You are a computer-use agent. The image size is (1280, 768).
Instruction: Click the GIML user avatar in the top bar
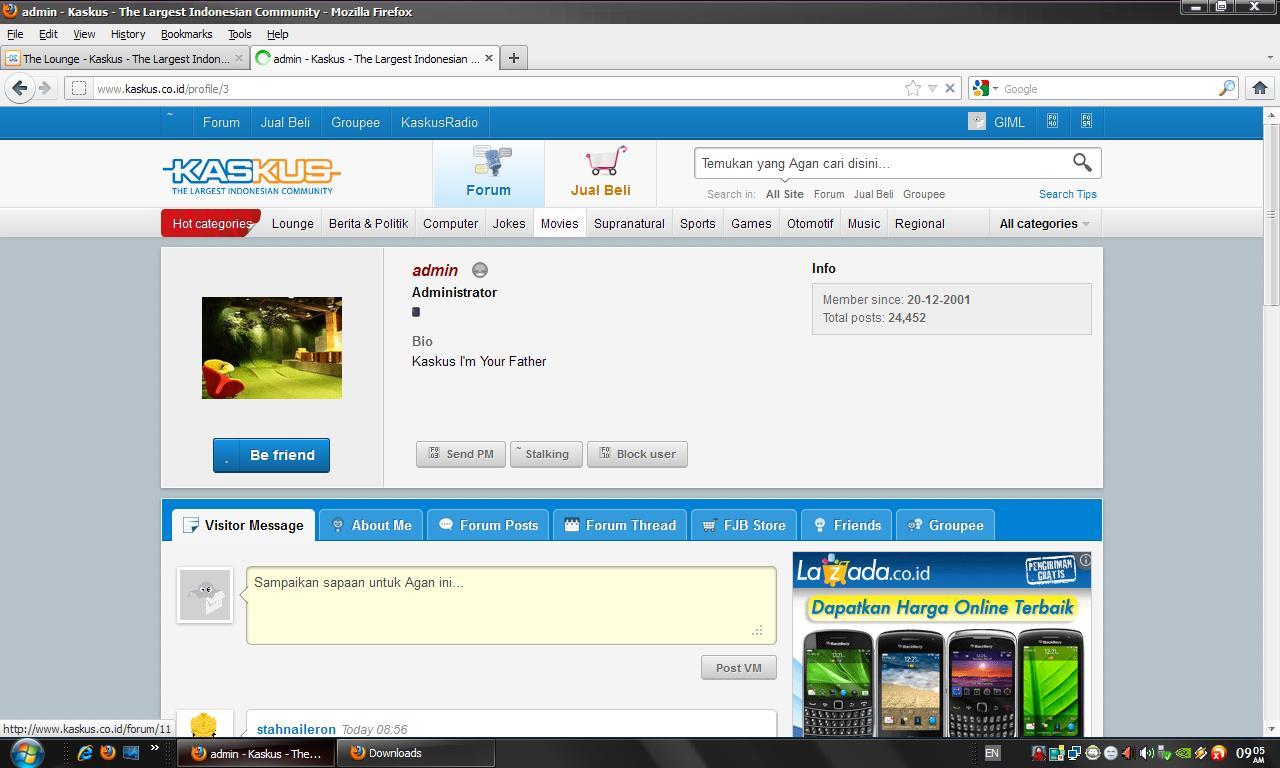click(977, 121)
